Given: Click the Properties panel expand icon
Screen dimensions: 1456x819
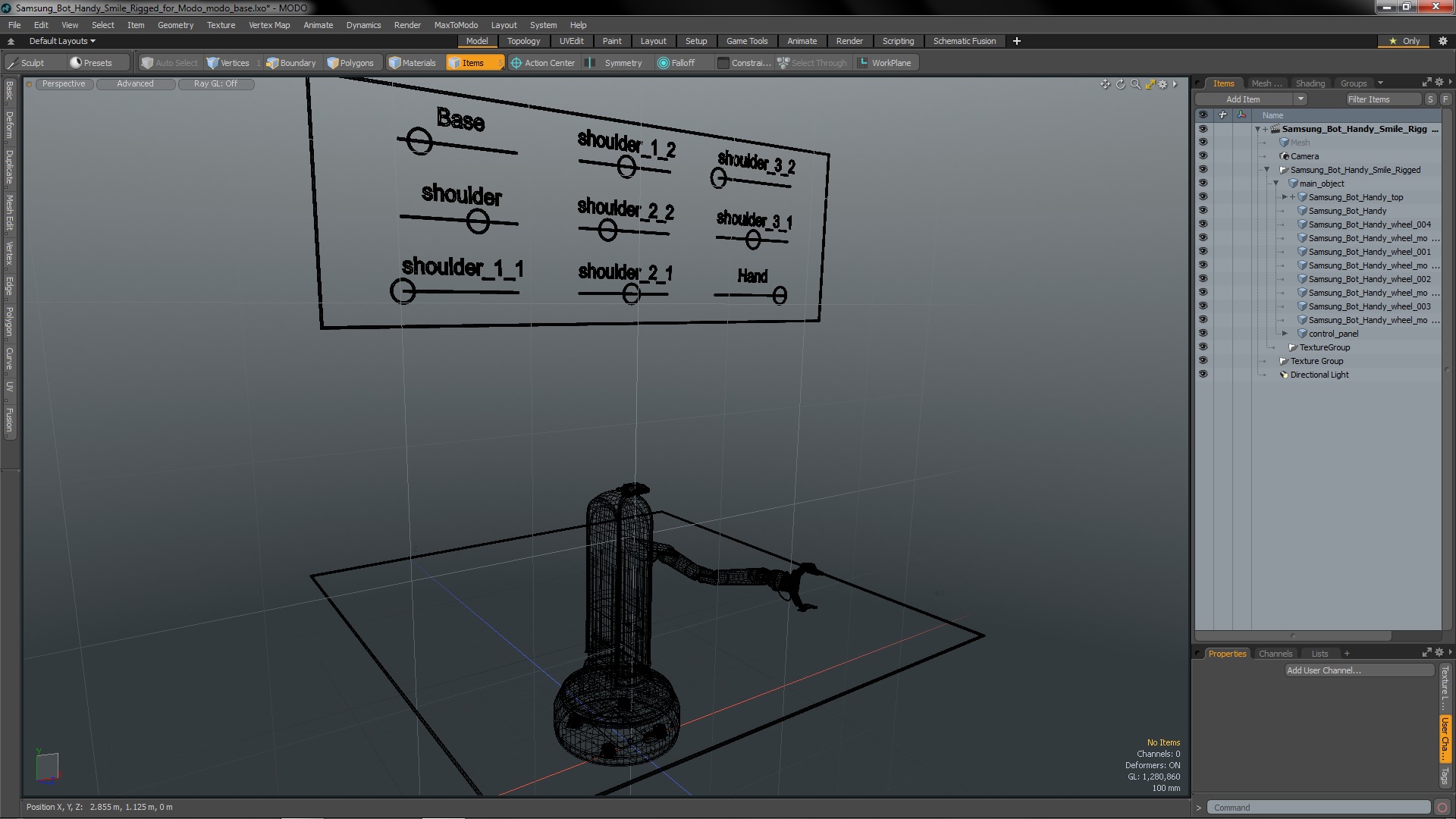Looking at the screenshot, I should coord(1426,652).
